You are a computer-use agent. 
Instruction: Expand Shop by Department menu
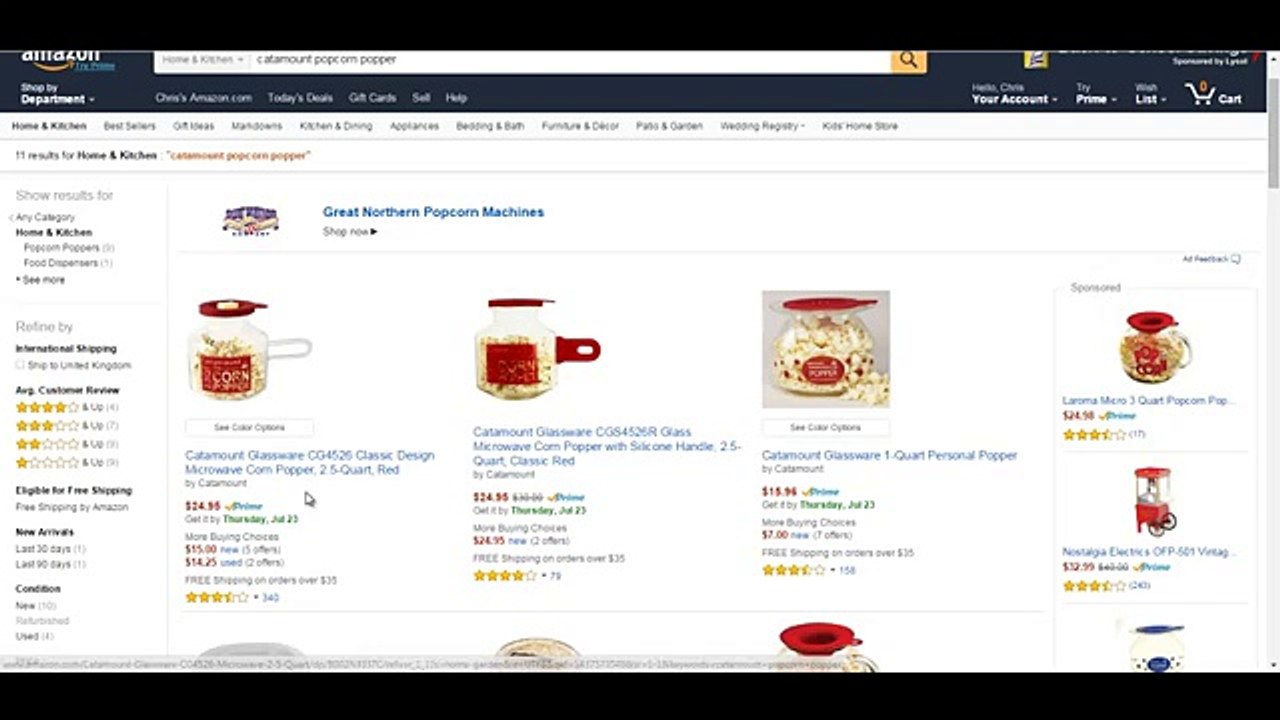pos(57,94)
